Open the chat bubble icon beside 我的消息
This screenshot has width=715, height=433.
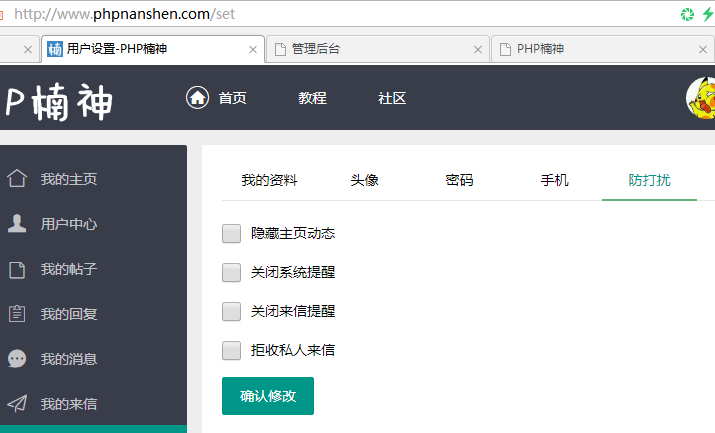[17, 359]
